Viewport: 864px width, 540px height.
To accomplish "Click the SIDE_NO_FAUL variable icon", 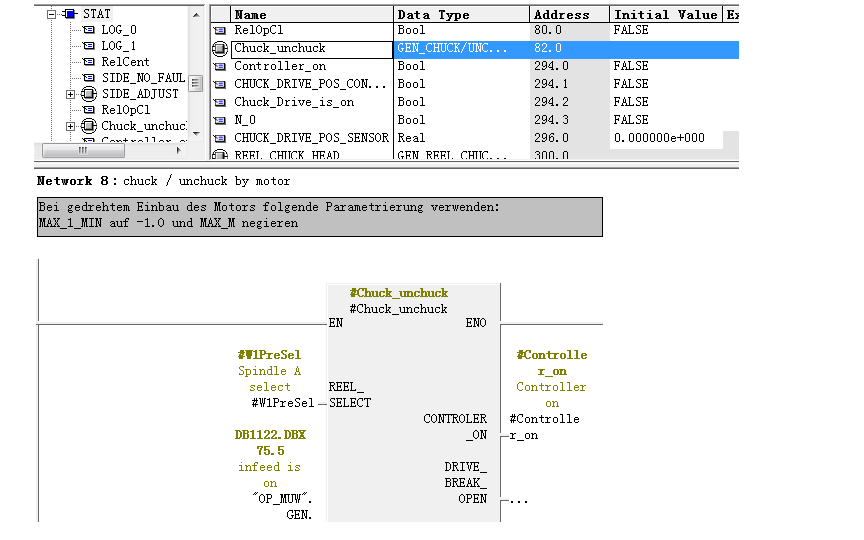I will tap(88, 78).
